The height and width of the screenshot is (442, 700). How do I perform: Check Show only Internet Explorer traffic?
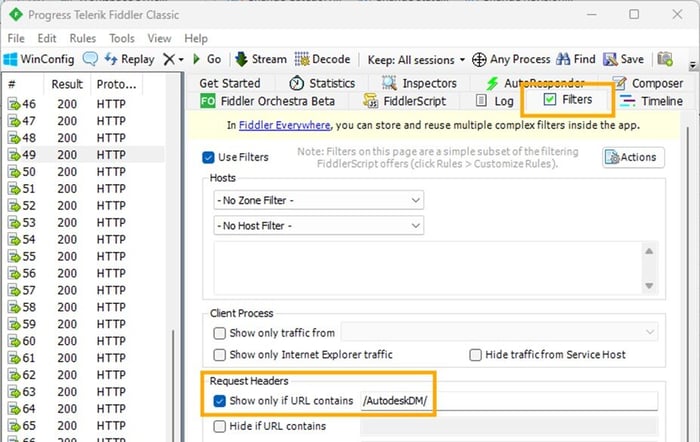click(x=219, y=355)
